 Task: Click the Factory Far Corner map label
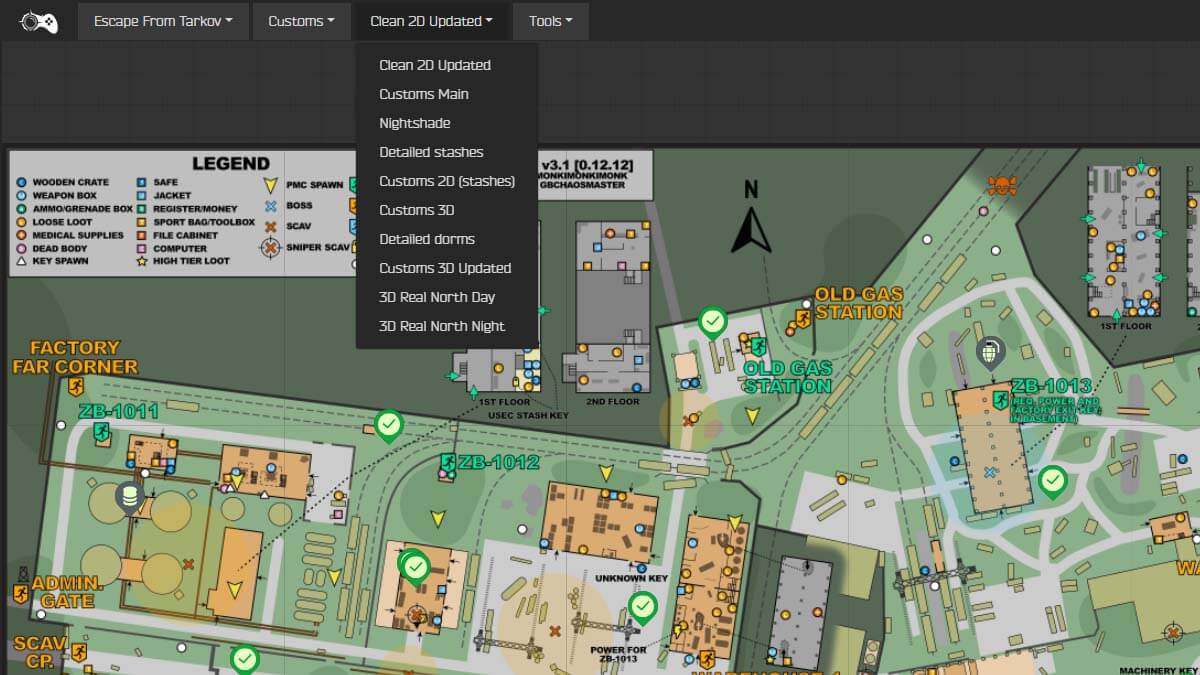75,357
